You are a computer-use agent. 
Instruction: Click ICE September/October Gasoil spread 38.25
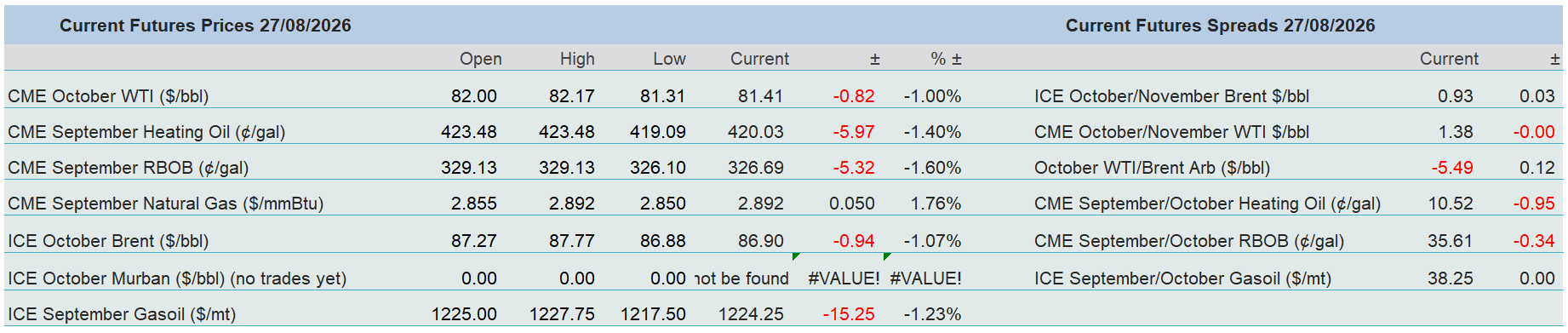[1451, 278]
